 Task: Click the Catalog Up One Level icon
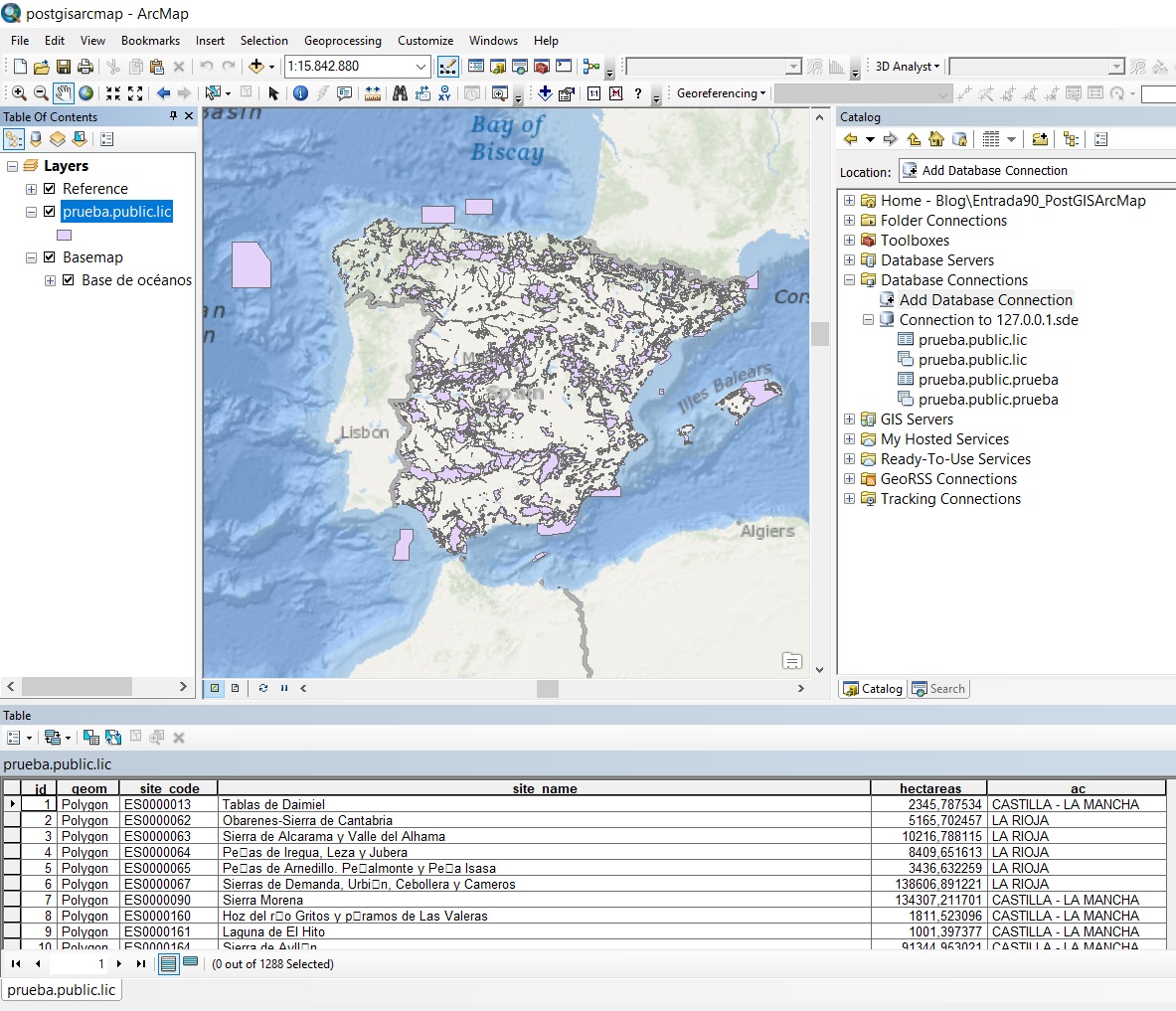[x=914, y=139]
